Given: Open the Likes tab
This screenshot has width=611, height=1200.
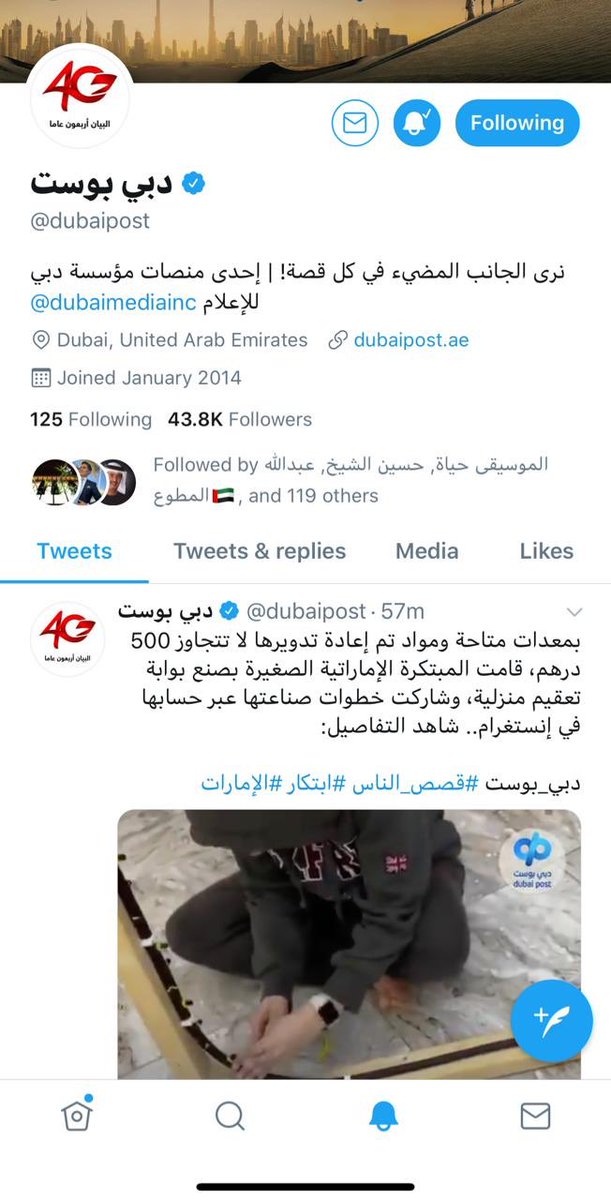Looking at the screenshot, I should coord(546,551).
